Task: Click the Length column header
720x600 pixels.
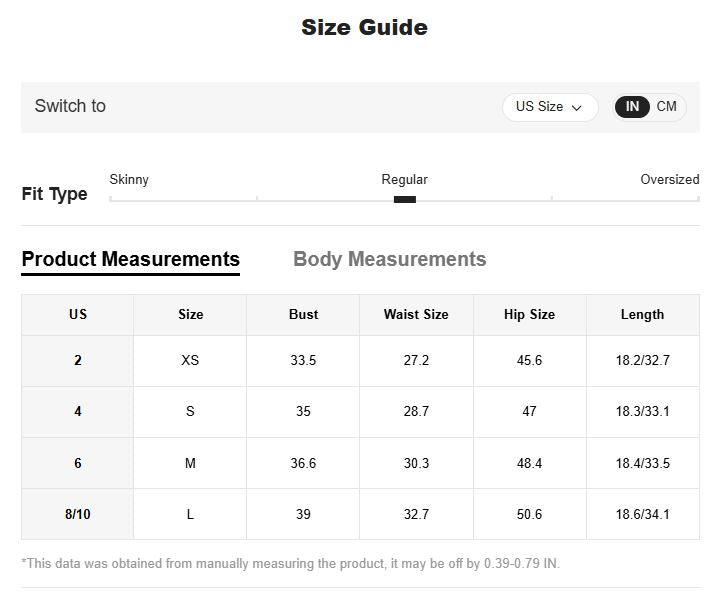Action: [x=642, y=314]
